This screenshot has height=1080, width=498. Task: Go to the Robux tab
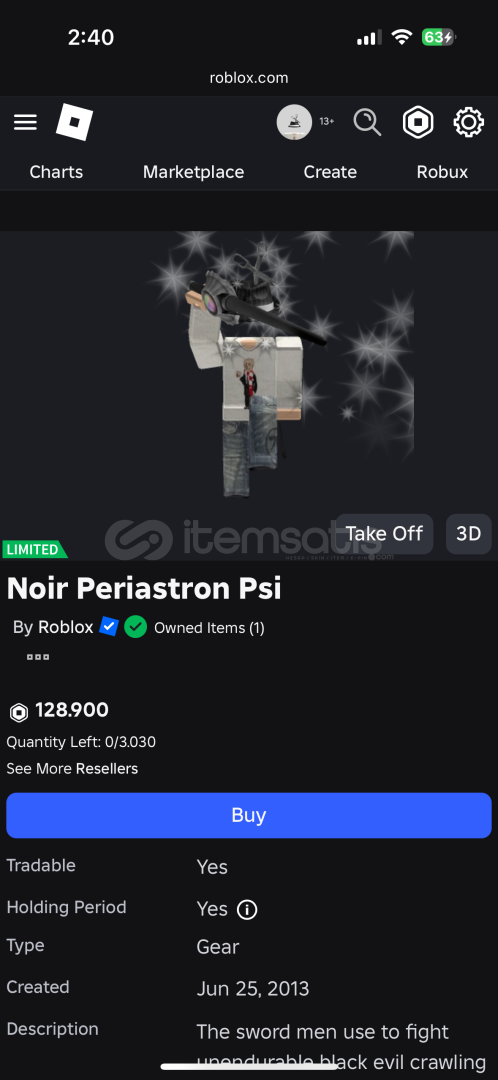[x=442, y=172]
